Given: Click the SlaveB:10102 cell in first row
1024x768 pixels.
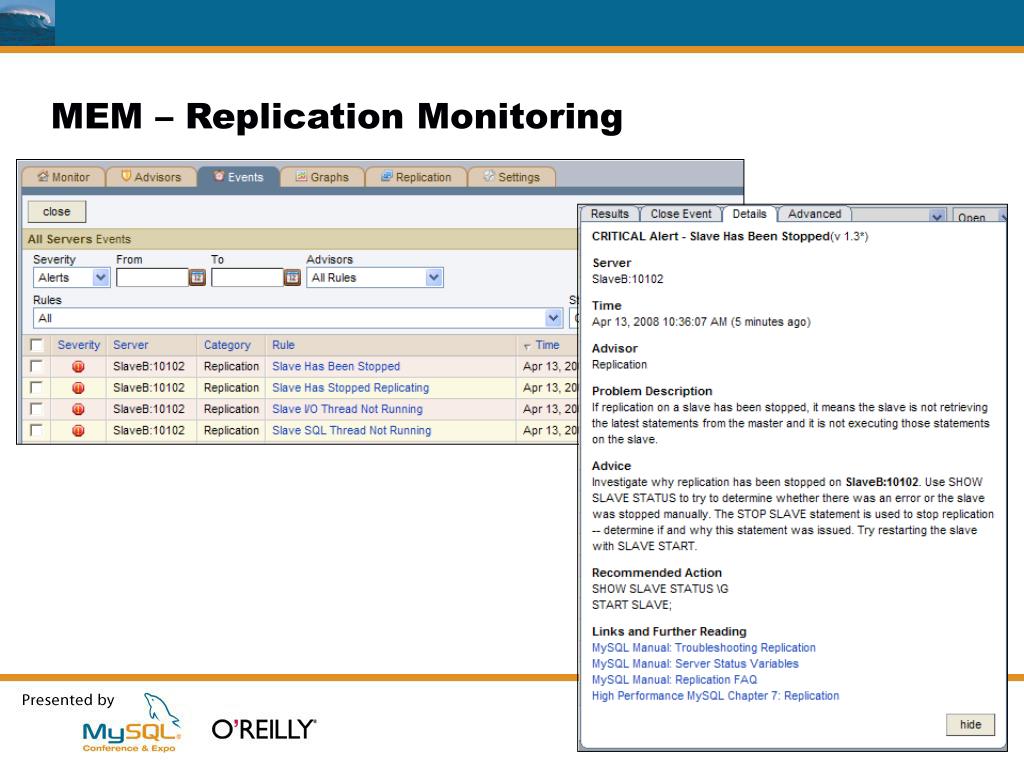Looking at the screenshot, I should [149, 366].
